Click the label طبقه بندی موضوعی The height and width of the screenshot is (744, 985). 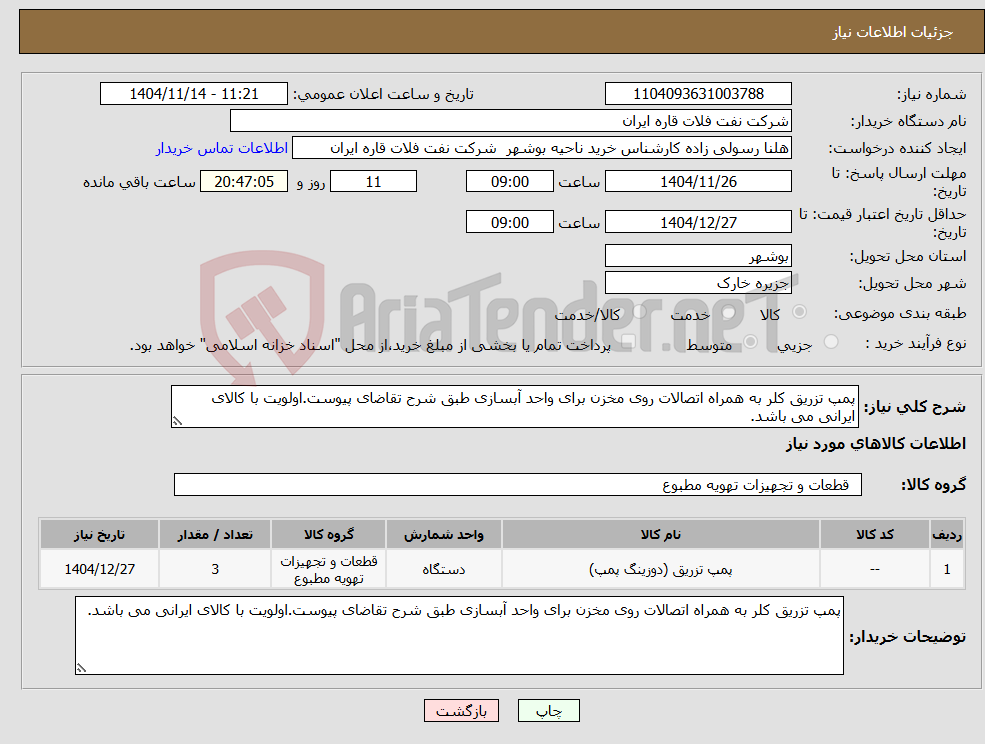pyautogui.click(x=900, y=313)
